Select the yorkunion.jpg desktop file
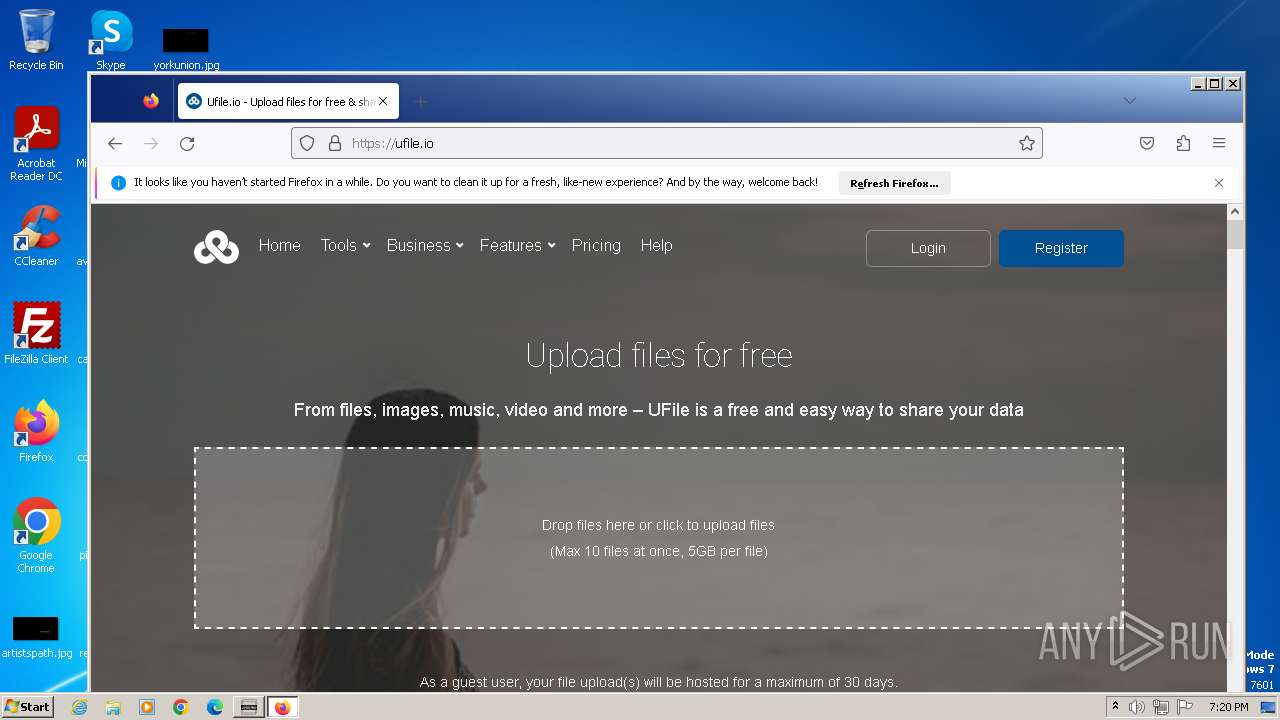 click(186, 50)
